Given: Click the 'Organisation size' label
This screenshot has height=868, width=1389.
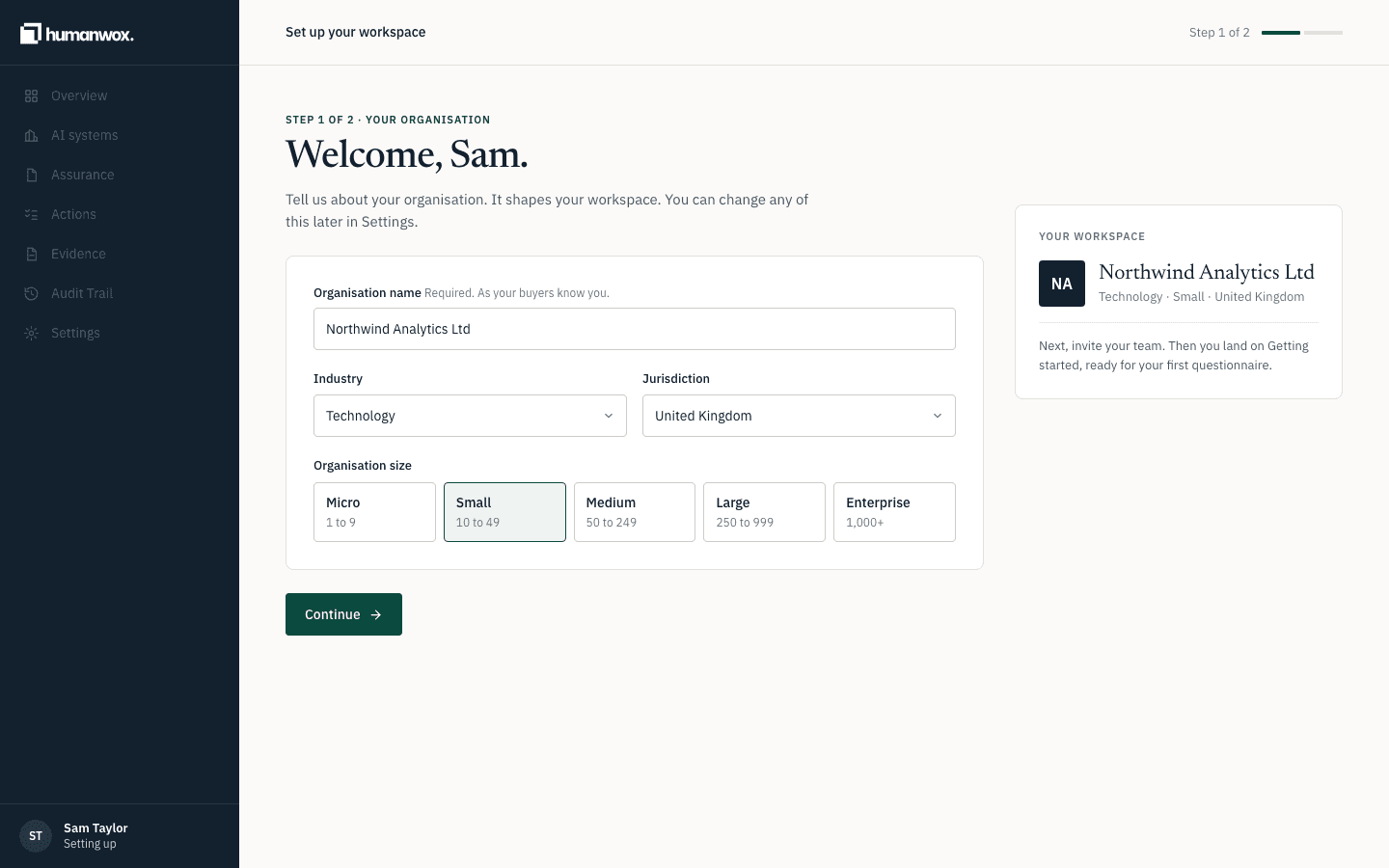Looking at the screenshot, I should [x=363, y=465].
